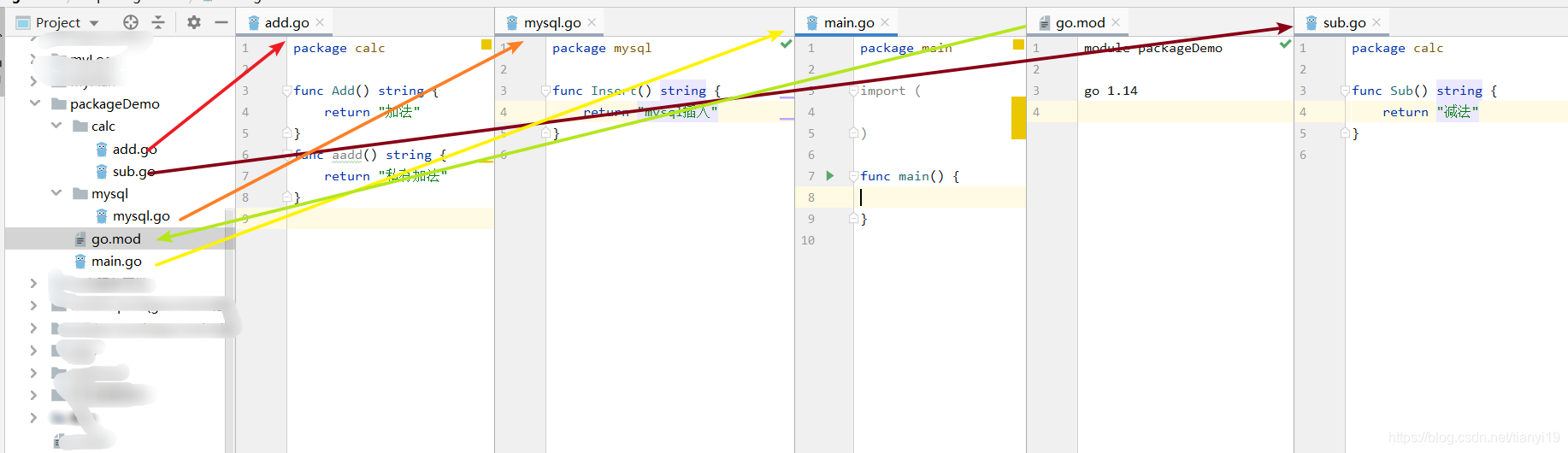This screenshot has height=453, width=1568.
Task: Click the add.go file icon in tree
Action: click(x=102, y=149)
